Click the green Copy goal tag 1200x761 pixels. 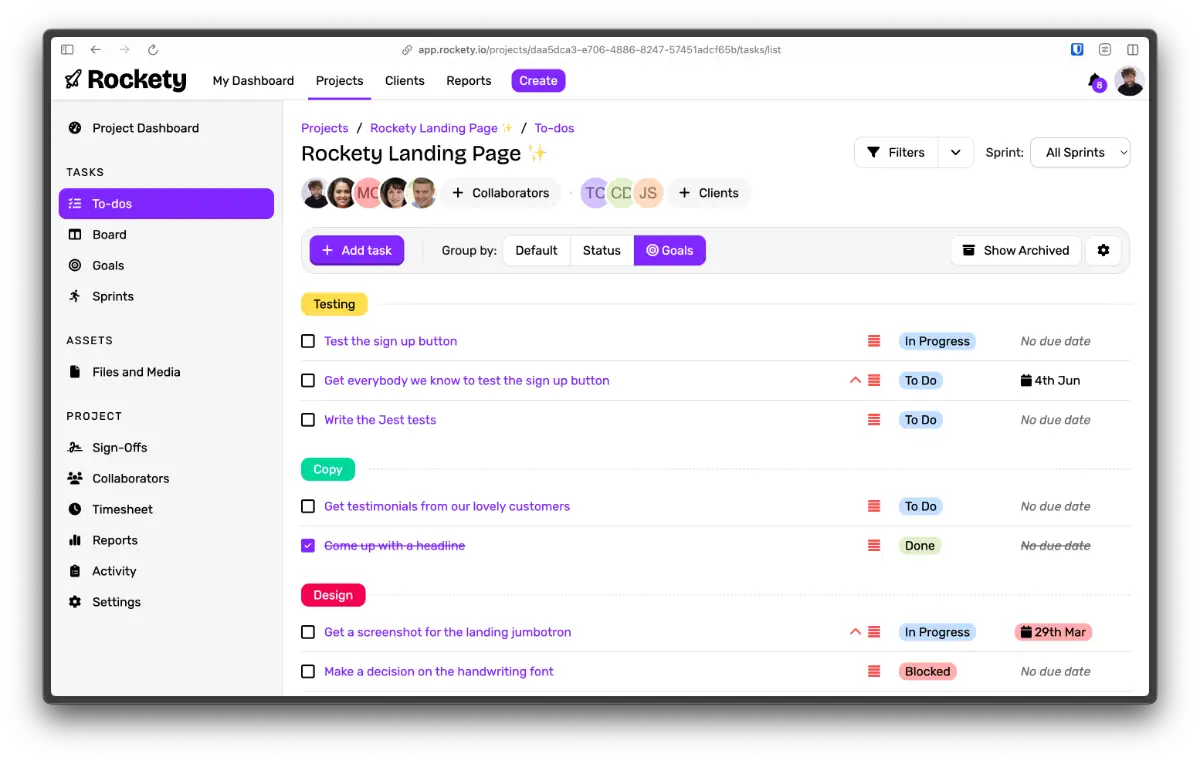tap(328, 469)
